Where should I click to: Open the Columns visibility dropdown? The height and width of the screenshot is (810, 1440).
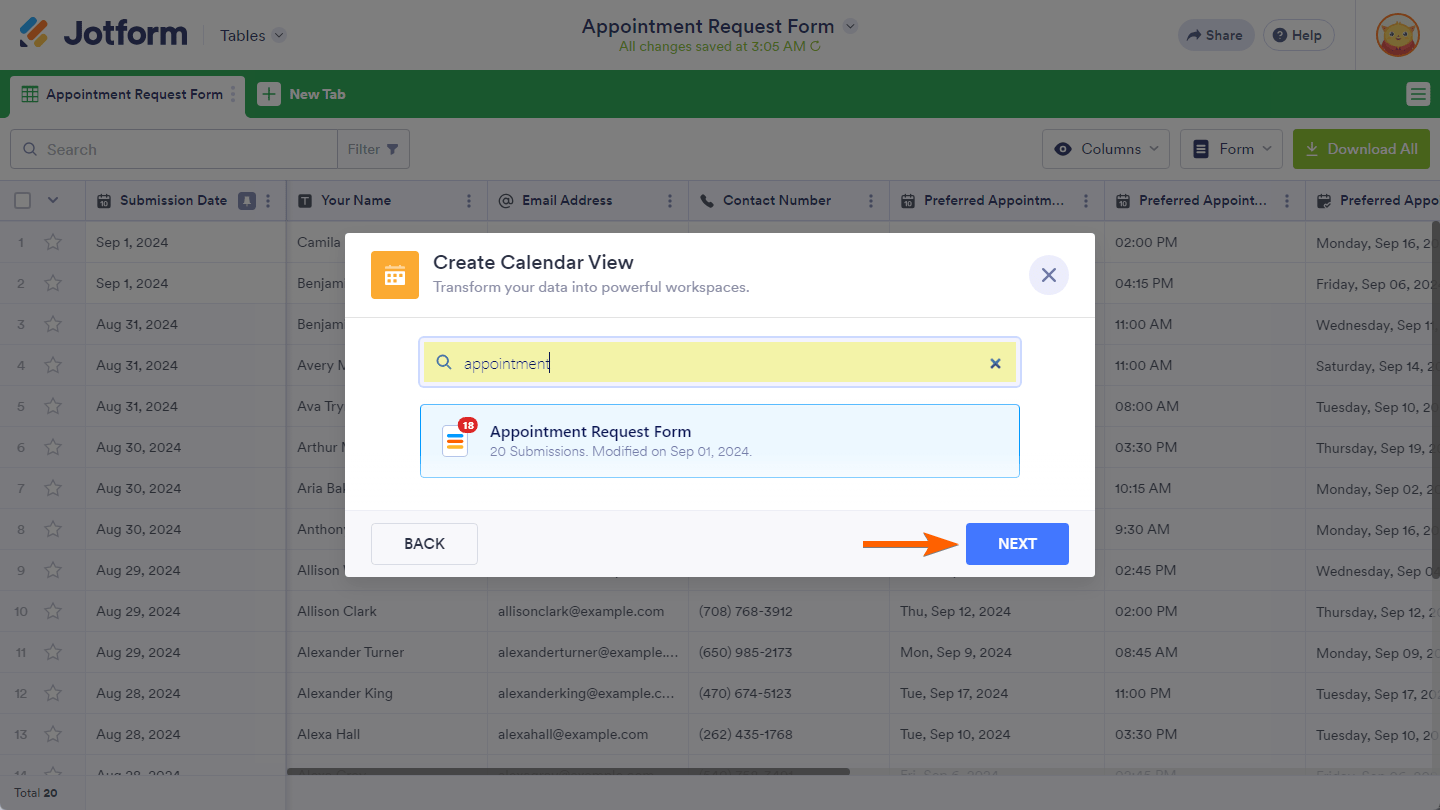(1106, 149)
